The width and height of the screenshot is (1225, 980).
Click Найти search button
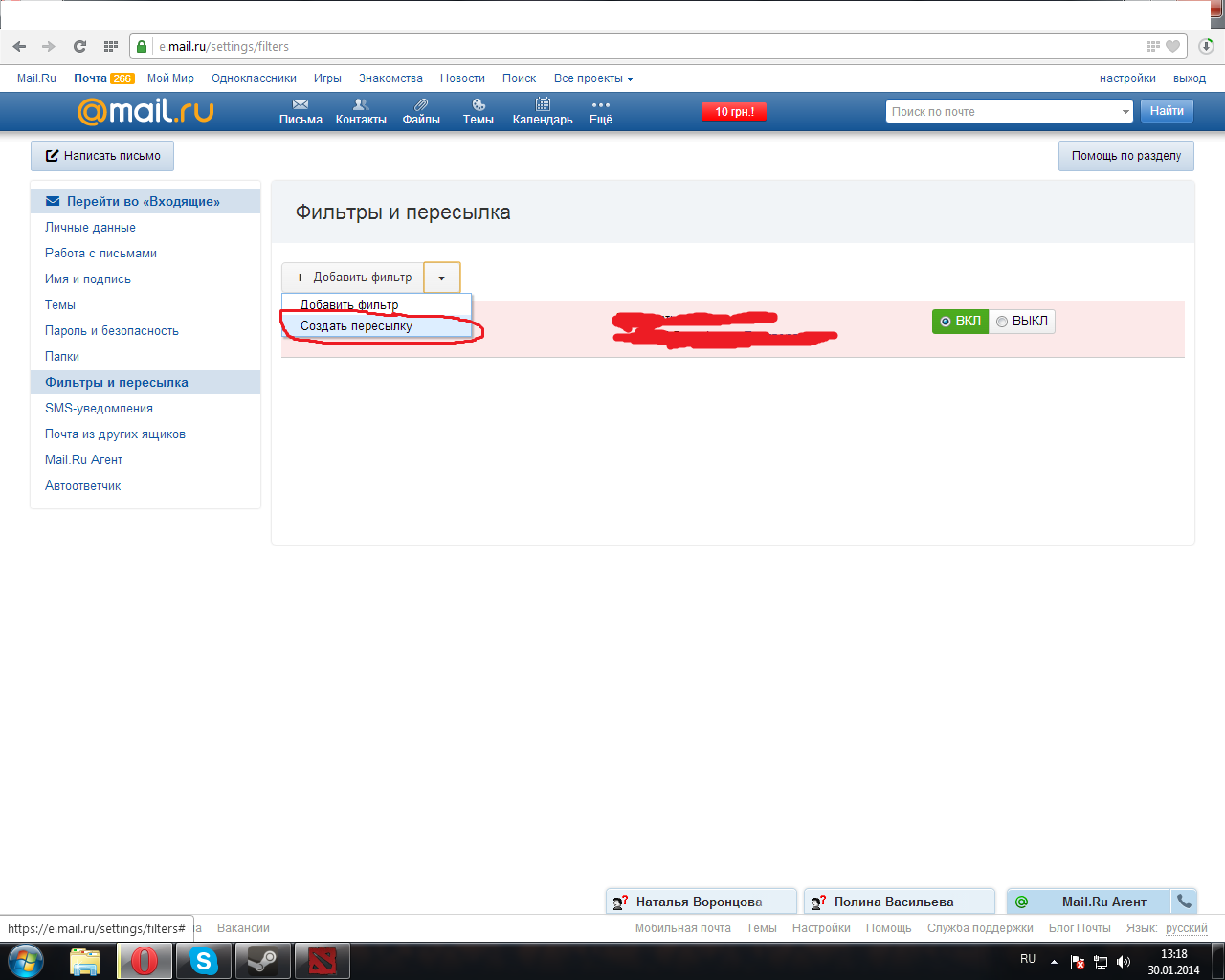coord(1167,111)
